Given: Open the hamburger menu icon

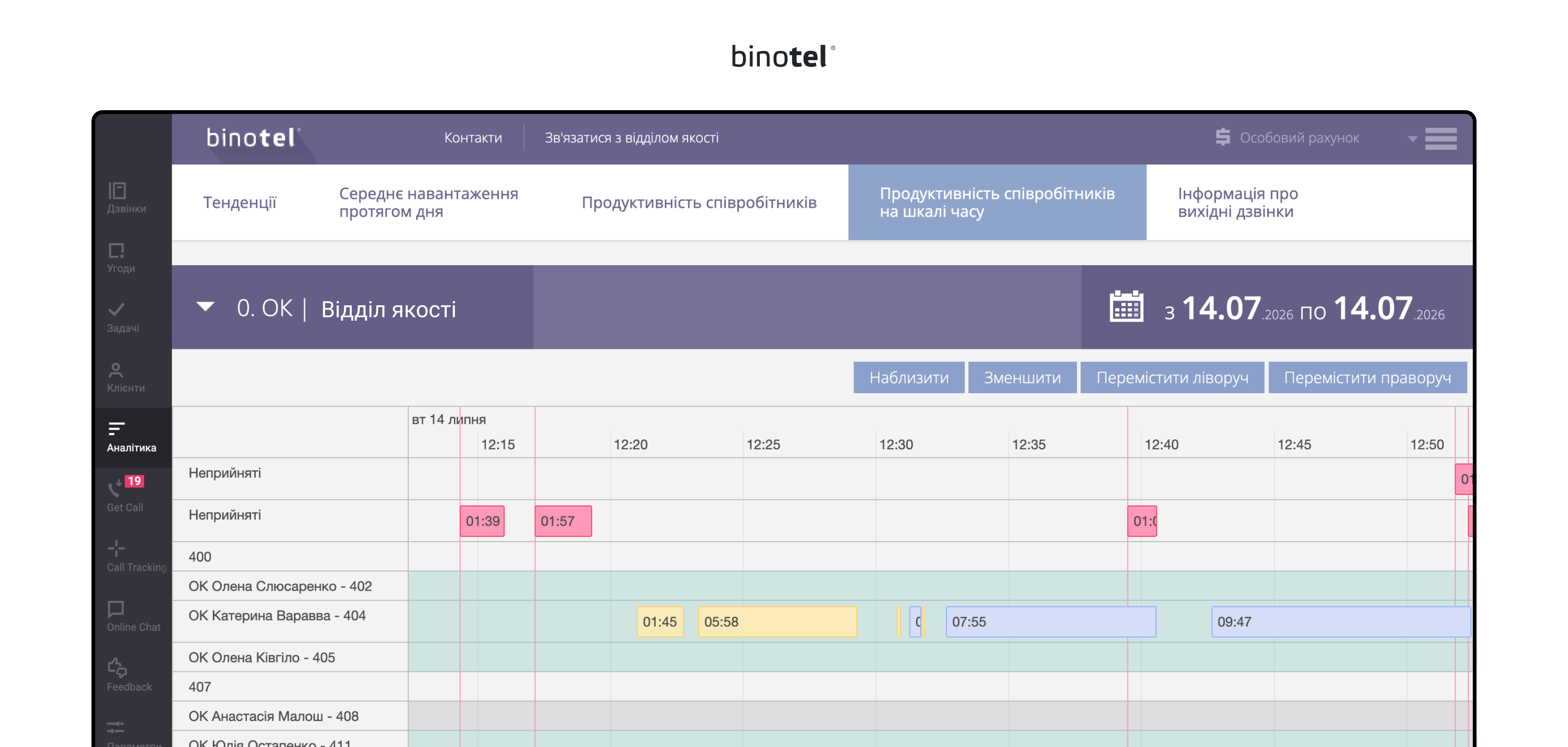Looking at the screenshot, I should tap(1440, 138).
